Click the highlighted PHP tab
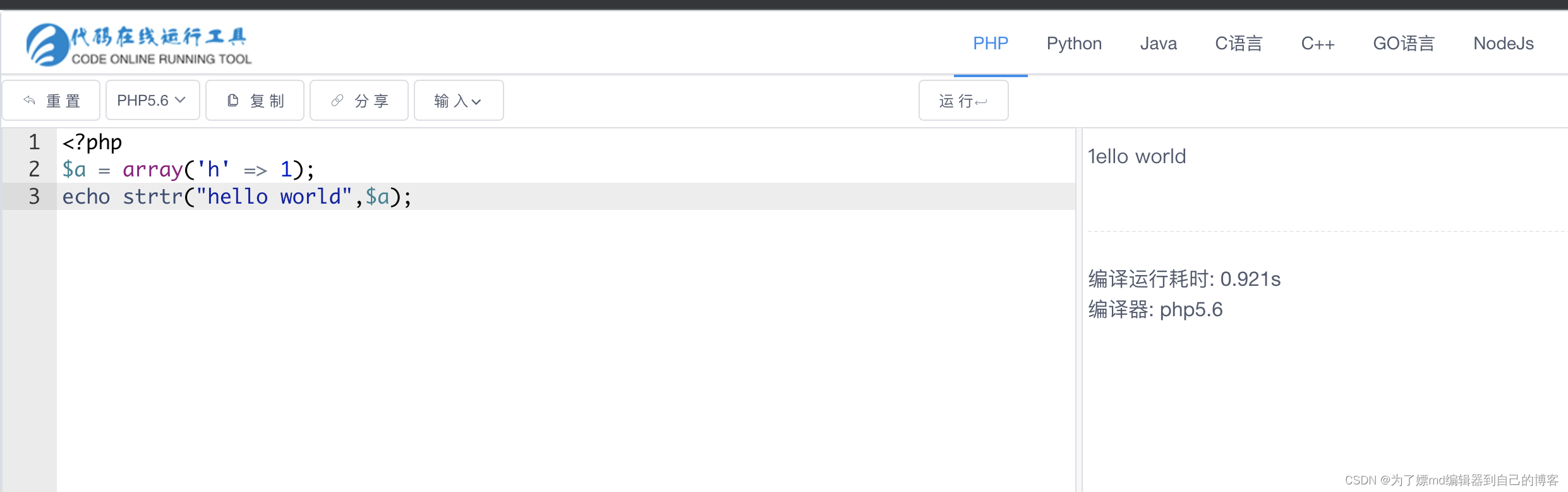This screenshot has width=1568, height=492. (990, 43)
